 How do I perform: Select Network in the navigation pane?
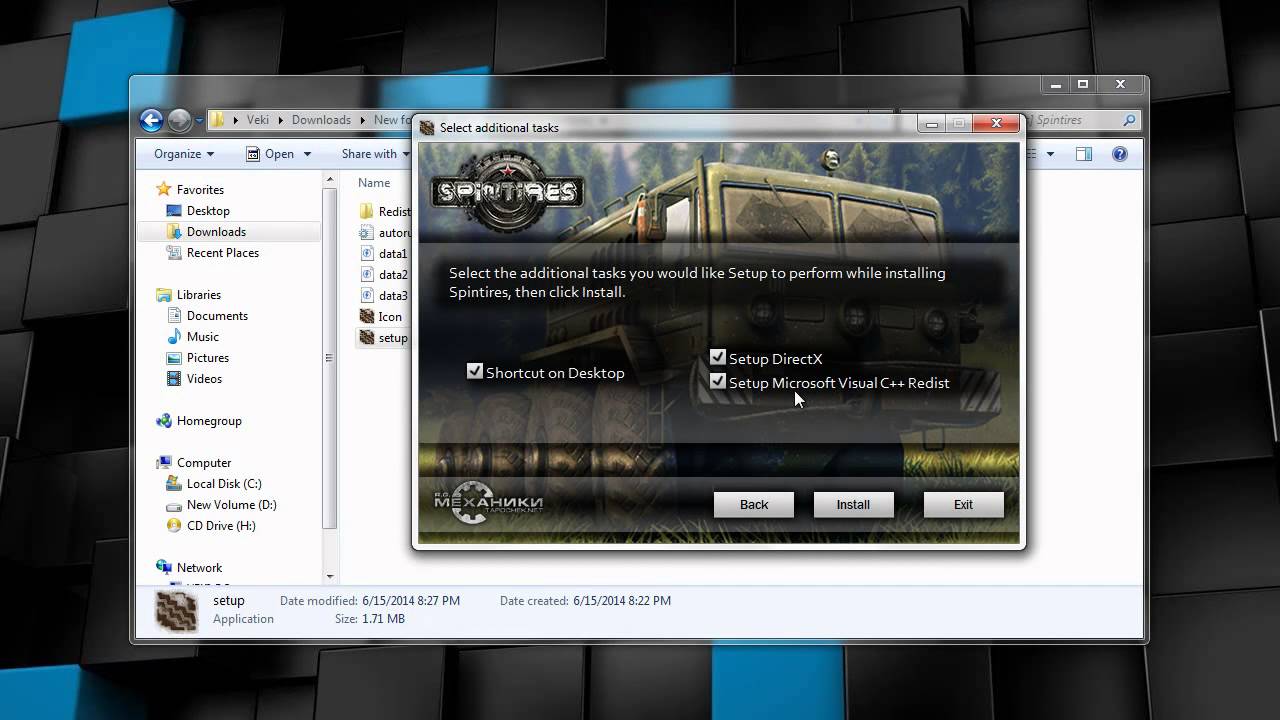pyautogui.click(x=199, y=568)
